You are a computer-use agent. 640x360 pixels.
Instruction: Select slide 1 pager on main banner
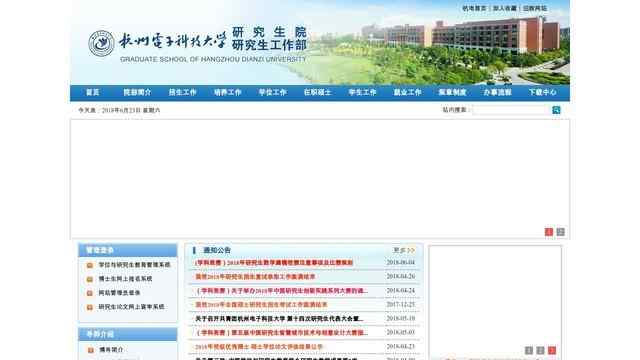549,232
